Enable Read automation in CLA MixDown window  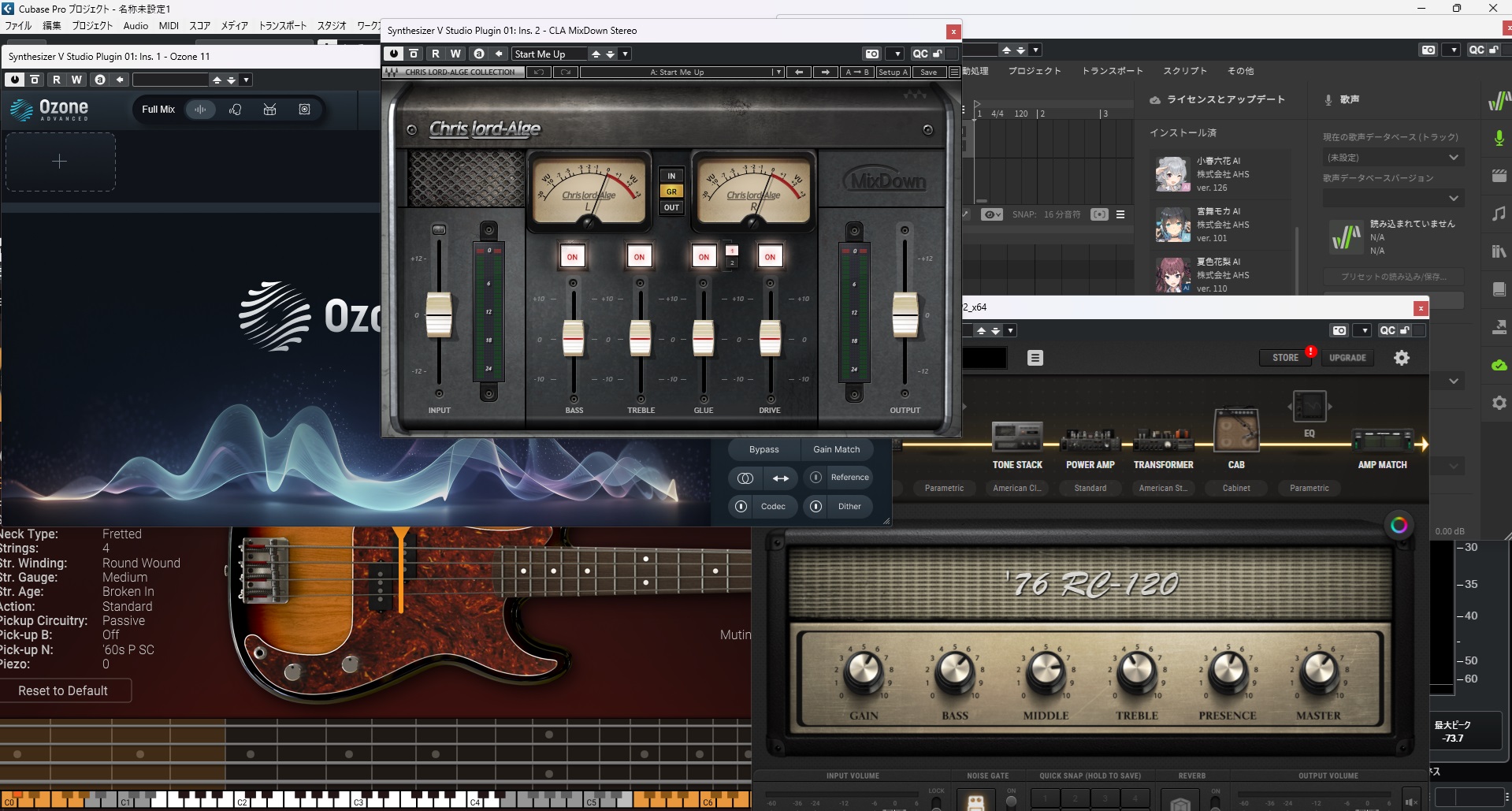click(x=436, y=54)
